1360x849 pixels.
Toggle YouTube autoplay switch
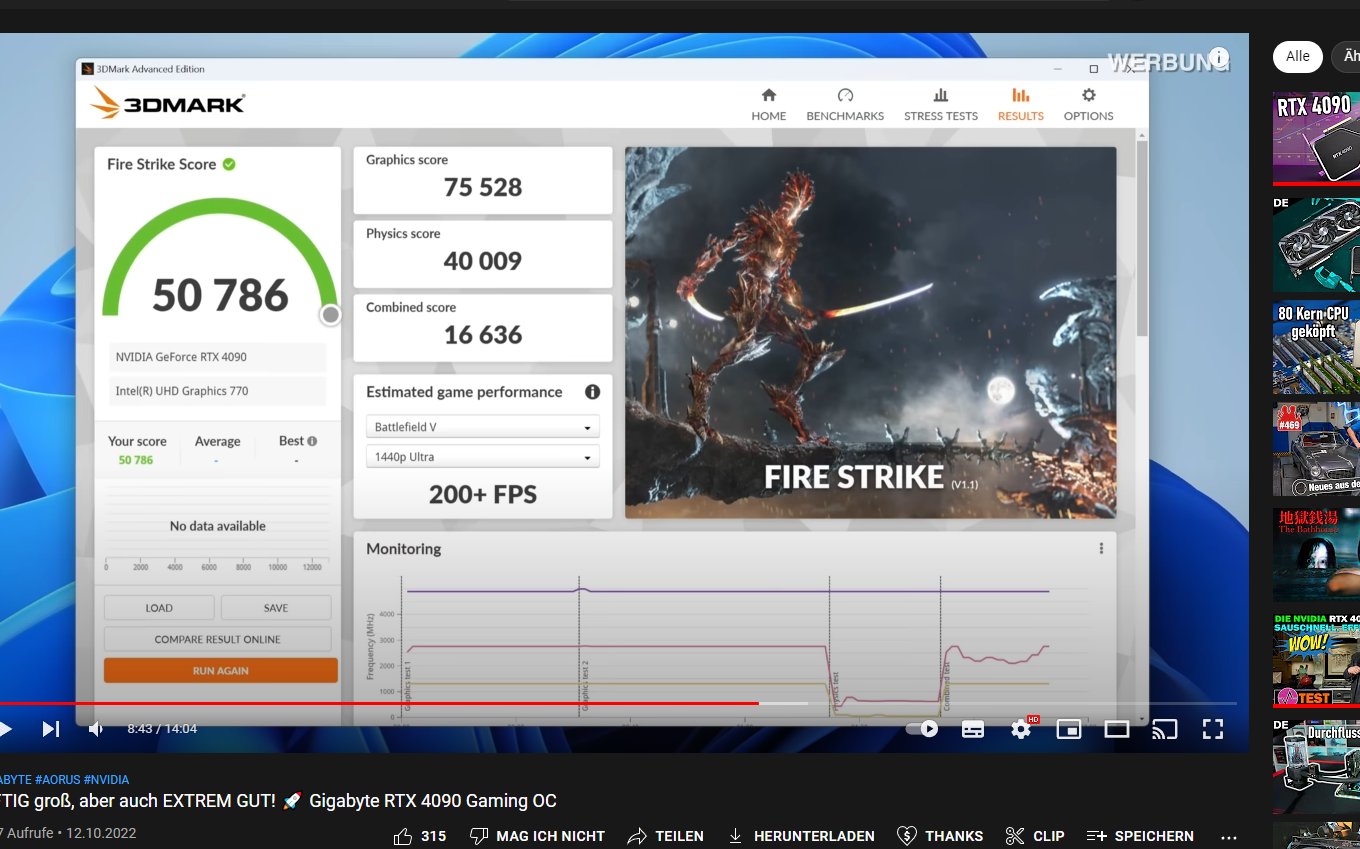(919, 729)
